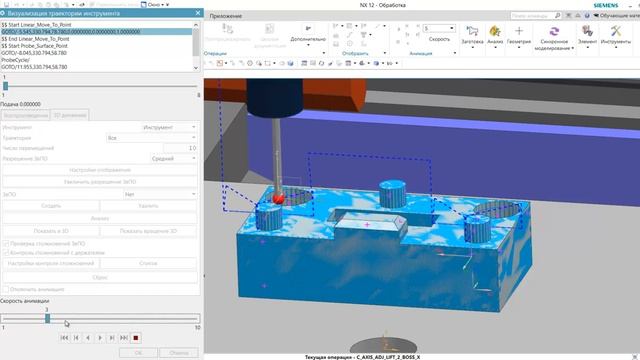
Task: Select the line $$ End Linear_Move_To_Point
Action: 35,39
